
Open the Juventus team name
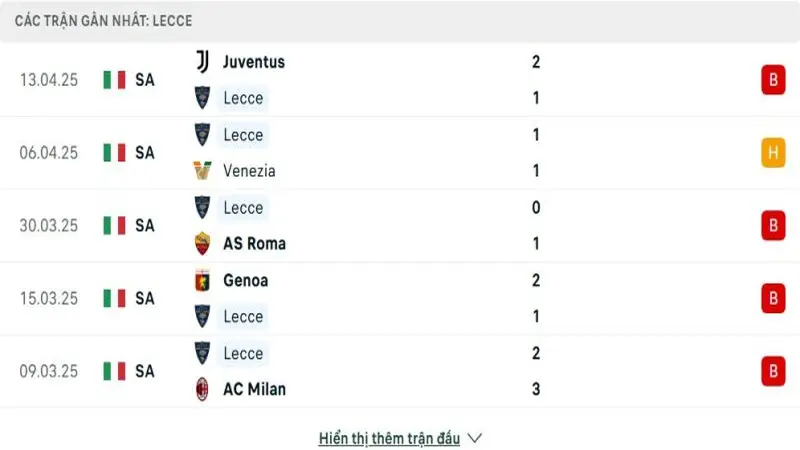(254, 62)
